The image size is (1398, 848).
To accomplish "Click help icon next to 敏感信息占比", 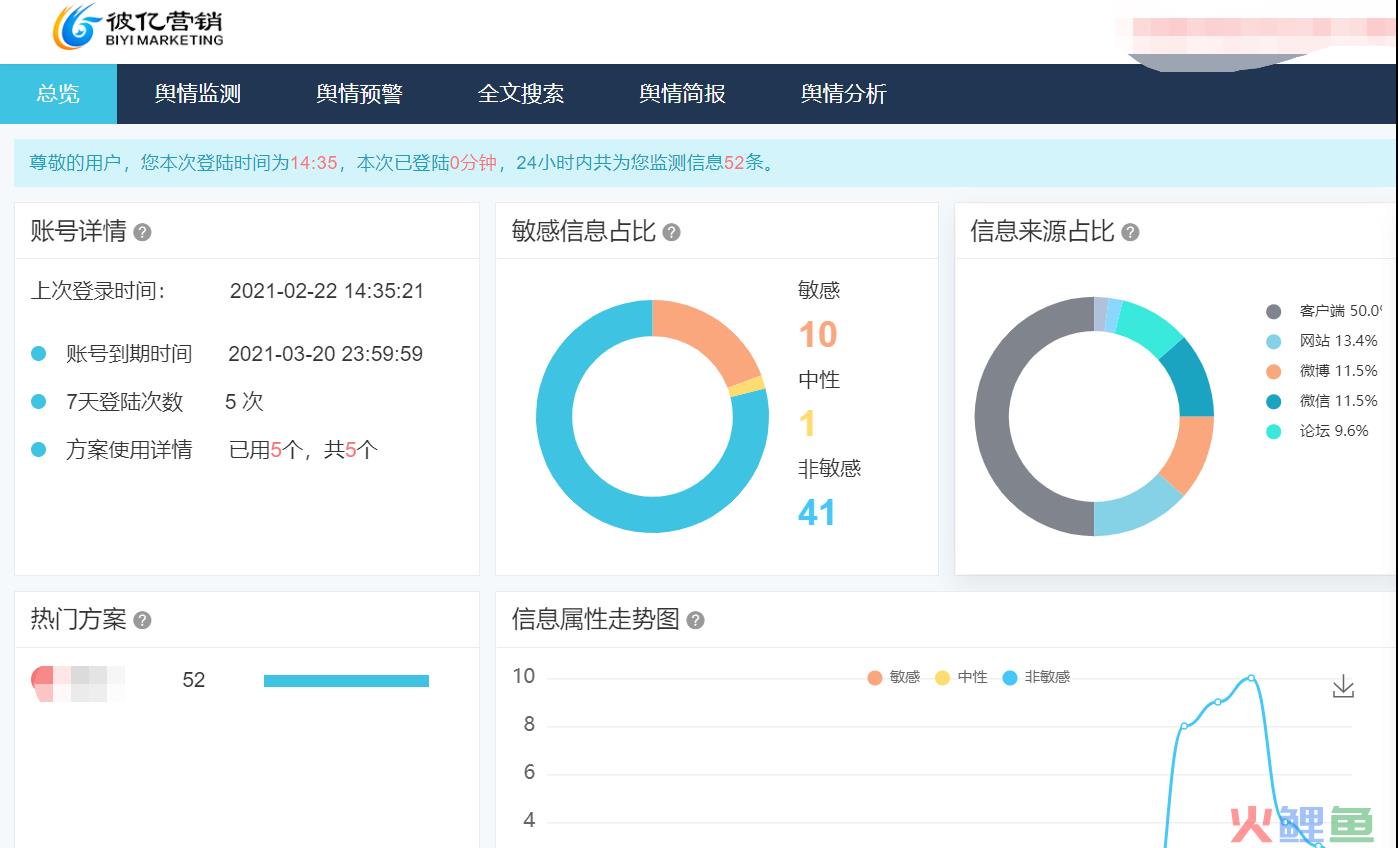I will (671, 232).
